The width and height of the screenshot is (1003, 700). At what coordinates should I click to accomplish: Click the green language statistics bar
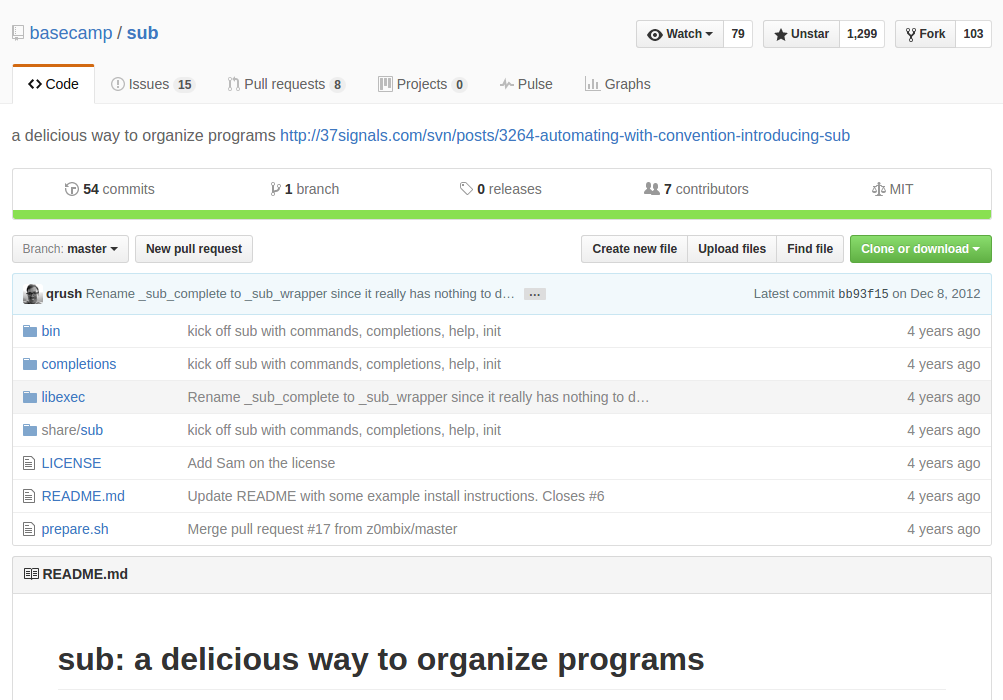pos(502,215)
